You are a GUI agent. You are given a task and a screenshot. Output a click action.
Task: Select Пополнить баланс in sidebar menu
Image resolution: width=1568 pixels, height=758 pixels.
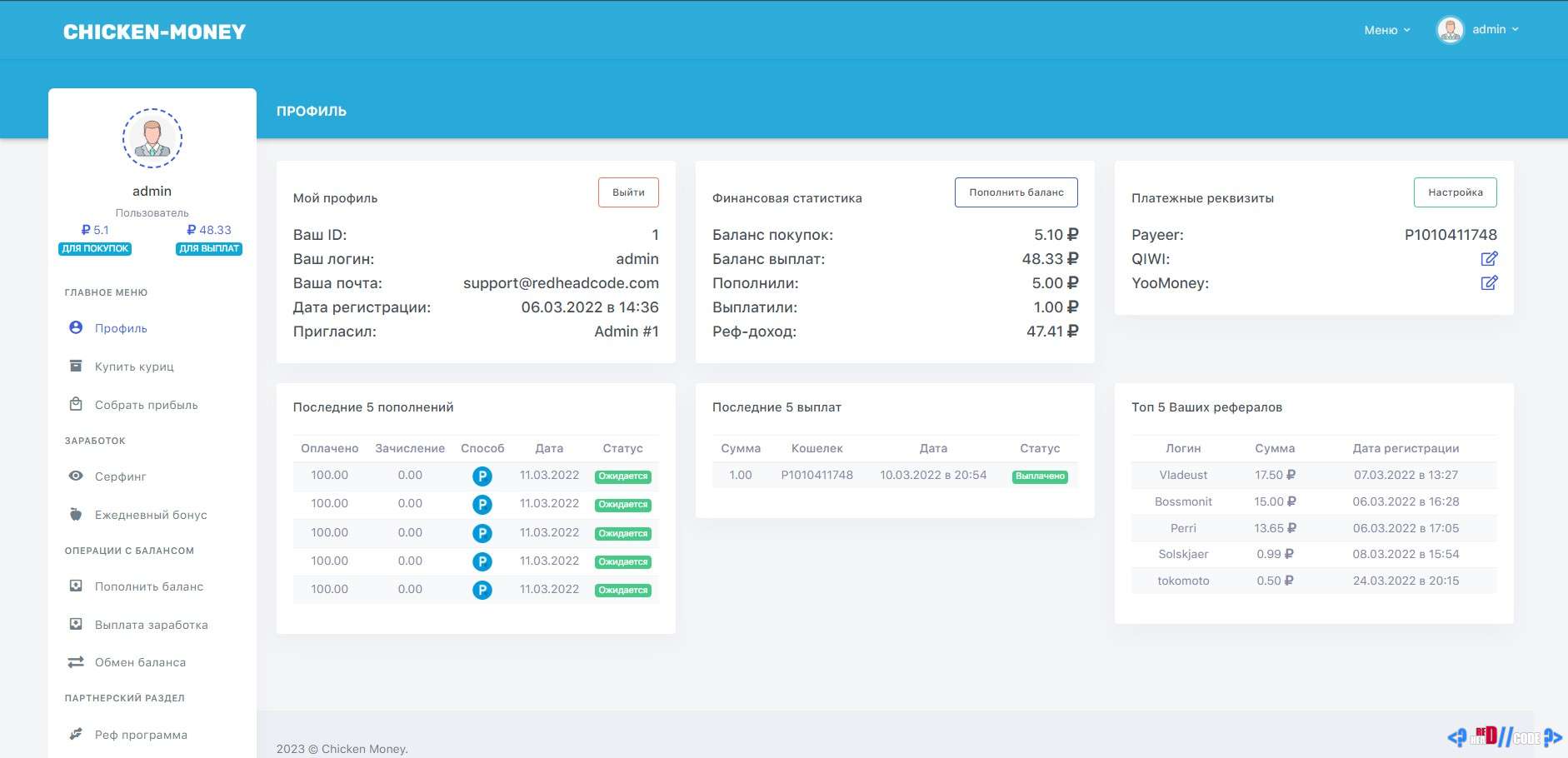tap(149, 586)
